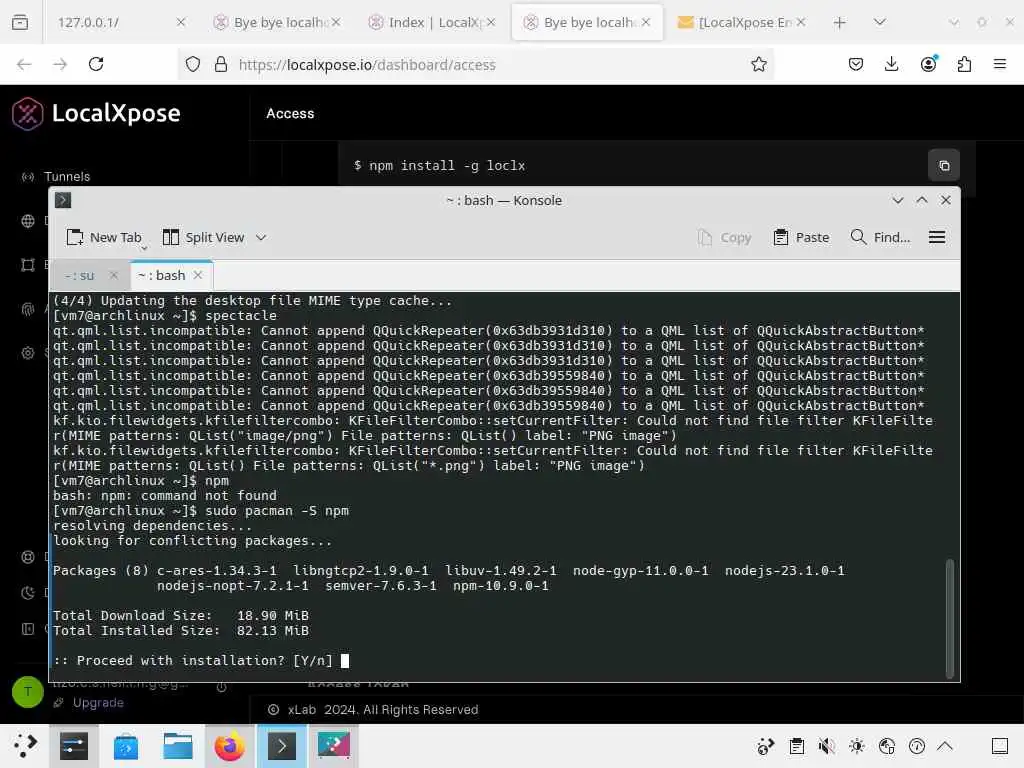
Task: Open the KDE application launcher
Action: point(24,746)
